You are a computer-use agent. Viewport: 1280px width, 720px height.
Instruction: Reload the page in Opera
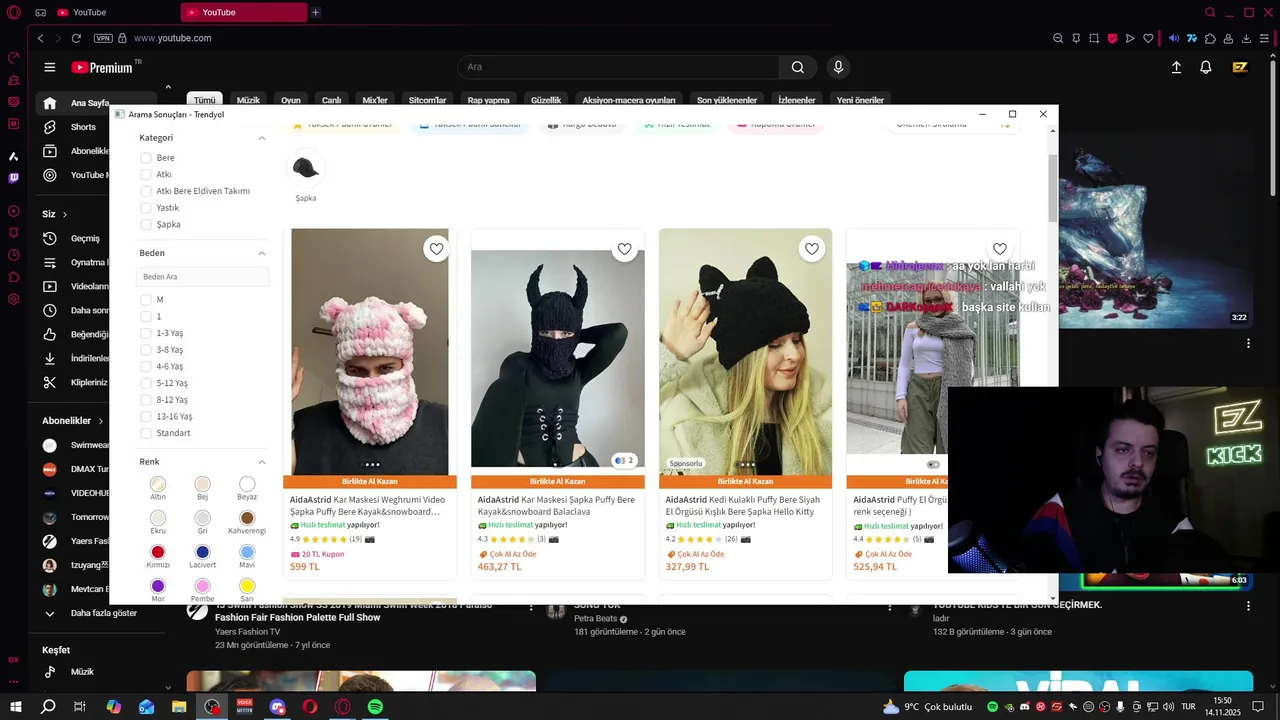(x=76, y=38)
